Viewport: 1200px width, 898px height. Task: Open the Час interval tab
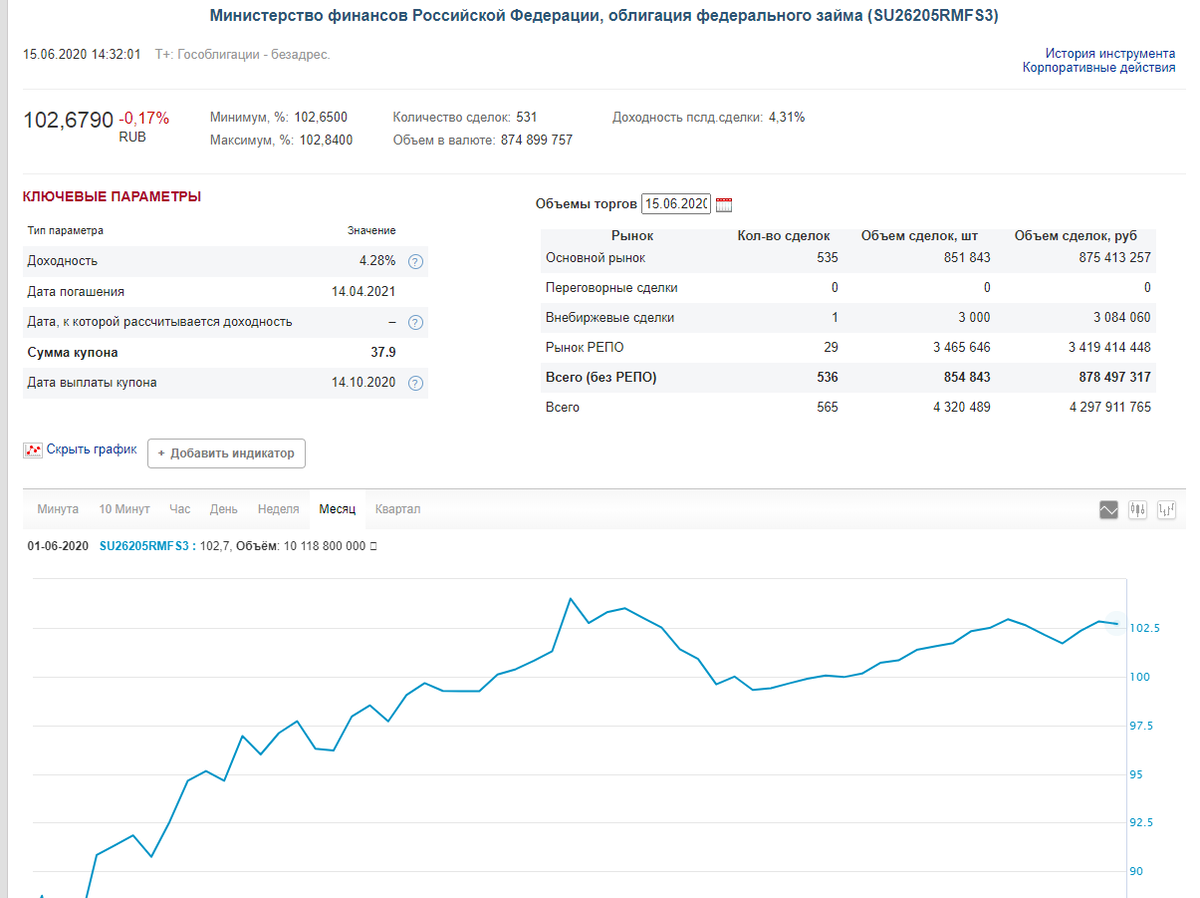tap(178, 508)
